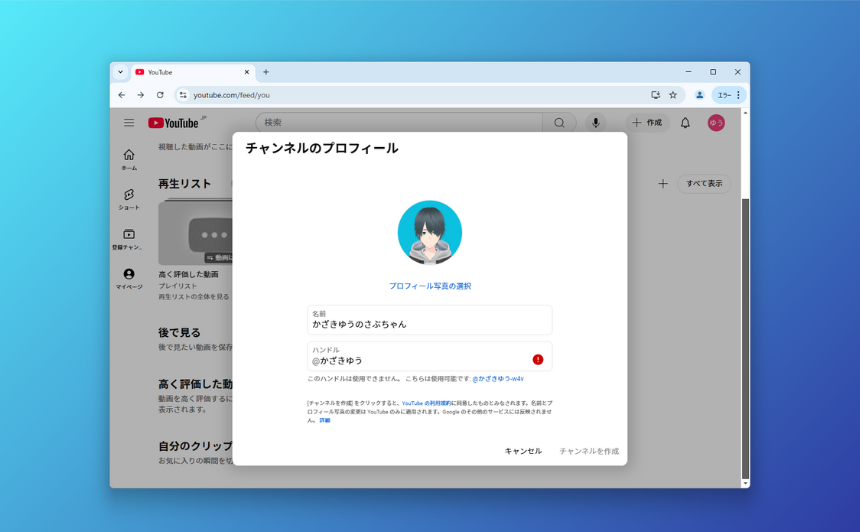Click 再生リスト section heading

(184, 184)
